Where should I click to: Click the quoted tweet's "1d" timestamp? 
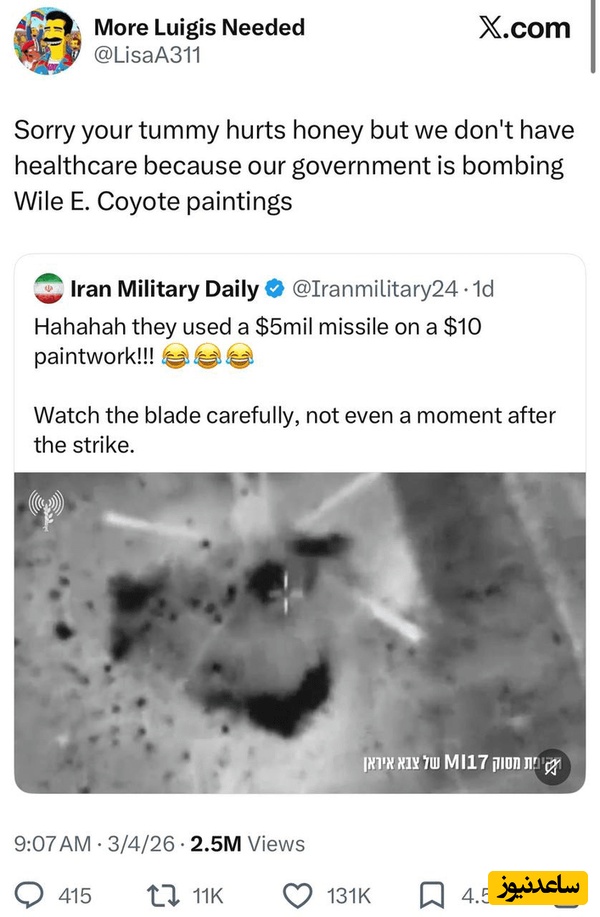[483, 290]
